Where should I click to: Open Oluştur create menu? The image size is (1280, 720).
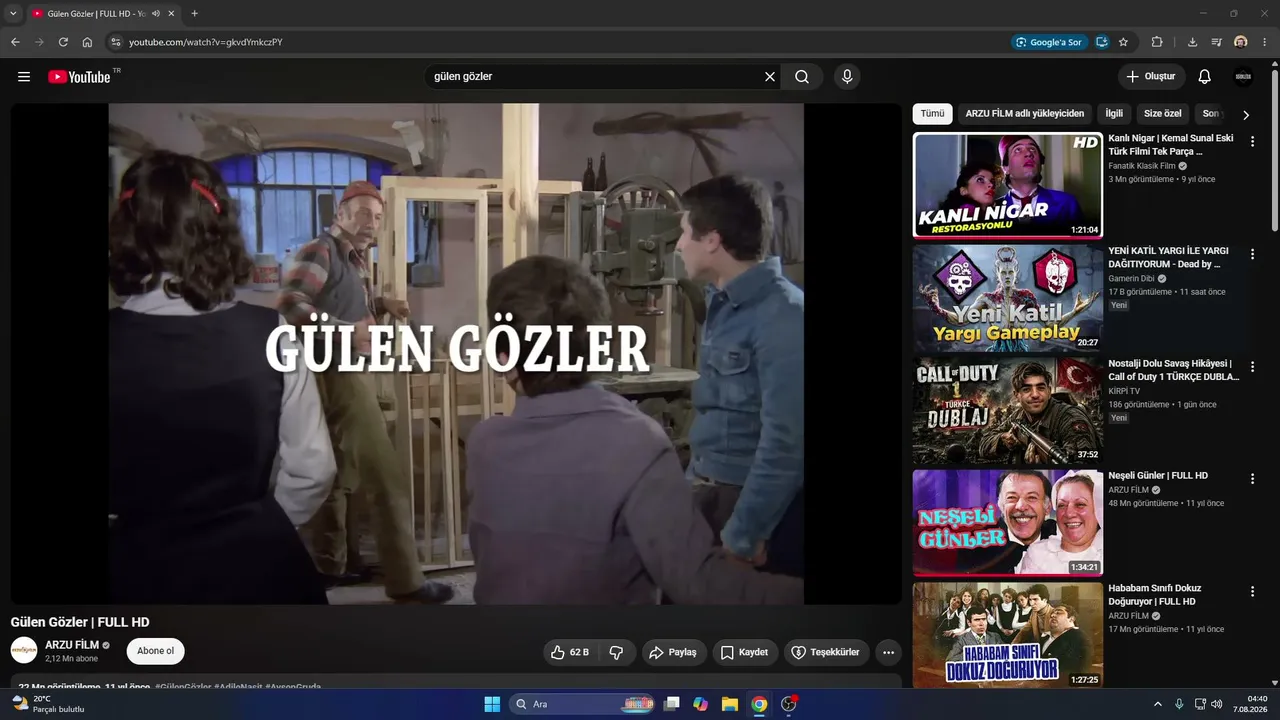[x=1151, y=77]
